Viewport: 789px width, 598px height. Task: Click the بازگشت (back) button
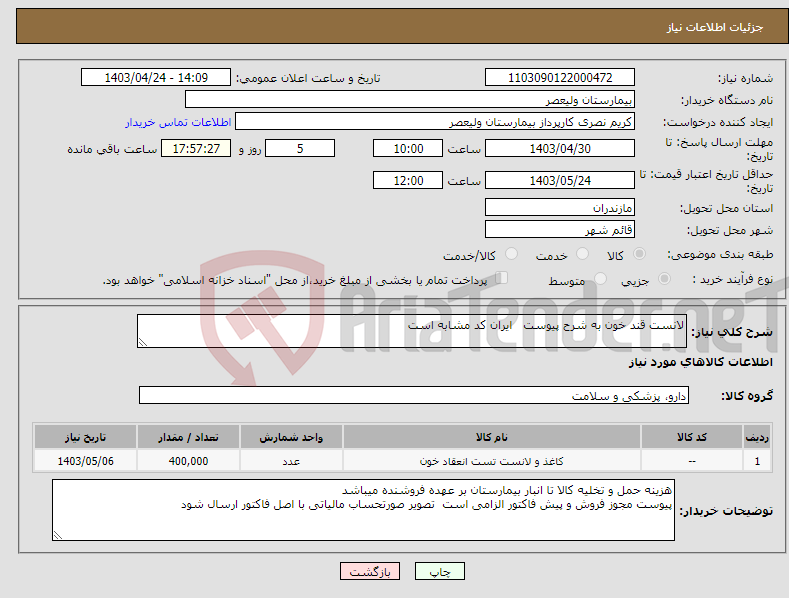click(370, 571)
